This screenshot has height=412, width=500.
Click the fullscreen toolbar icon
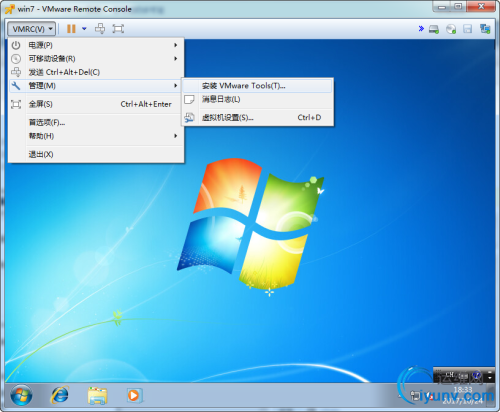(x=118, y=29)
